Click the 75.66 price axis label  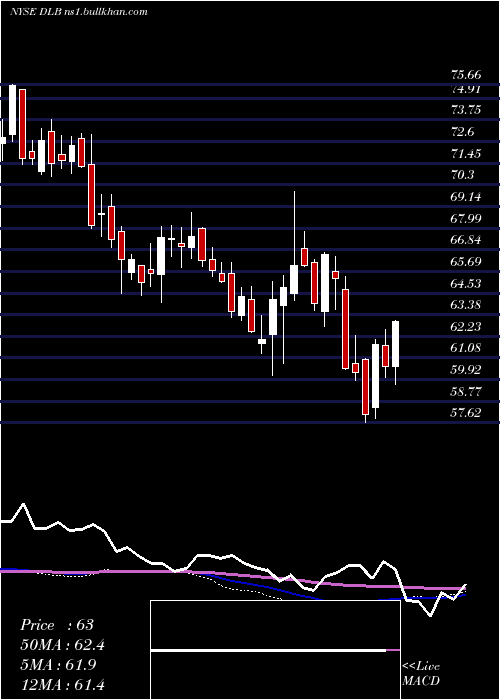click(466, 74)
